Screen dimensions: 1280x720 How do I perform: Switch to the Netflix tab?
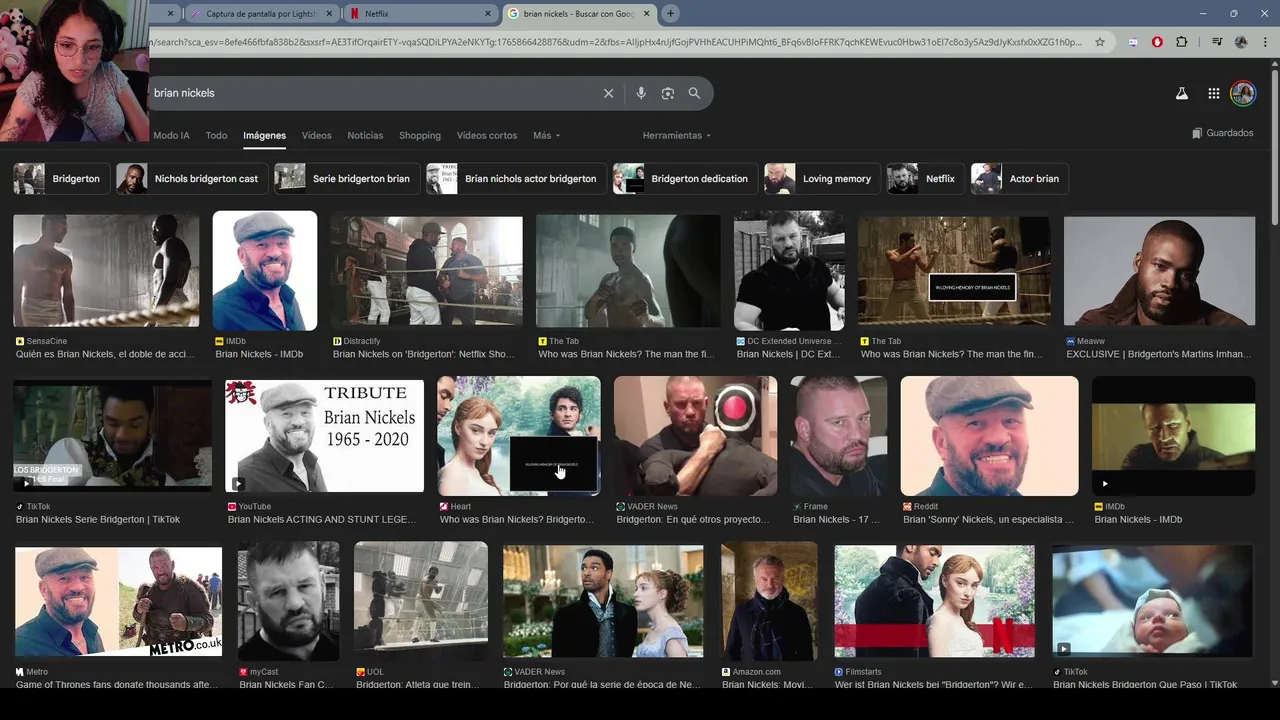coord(420,14)
